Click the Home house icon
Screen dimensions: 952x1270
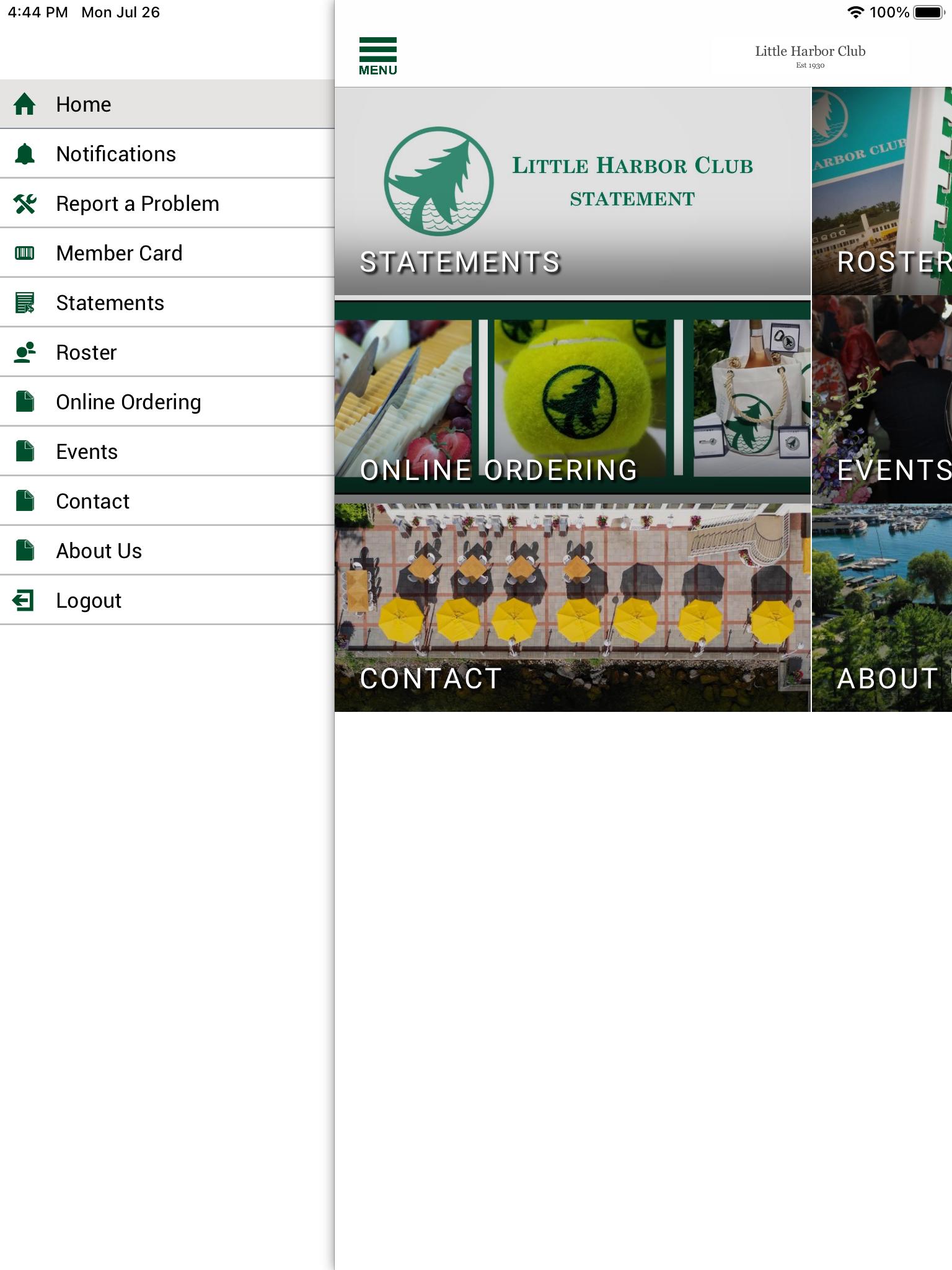coord(25,104)
